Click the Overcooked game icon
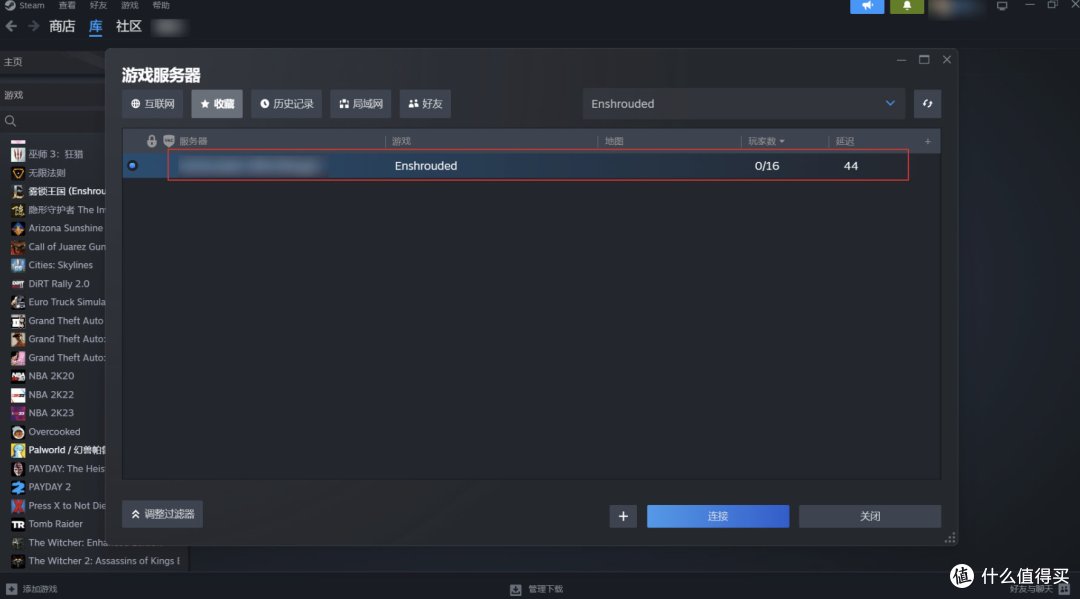This screenshot has height=599, width=1080. (x=18, y=432)
